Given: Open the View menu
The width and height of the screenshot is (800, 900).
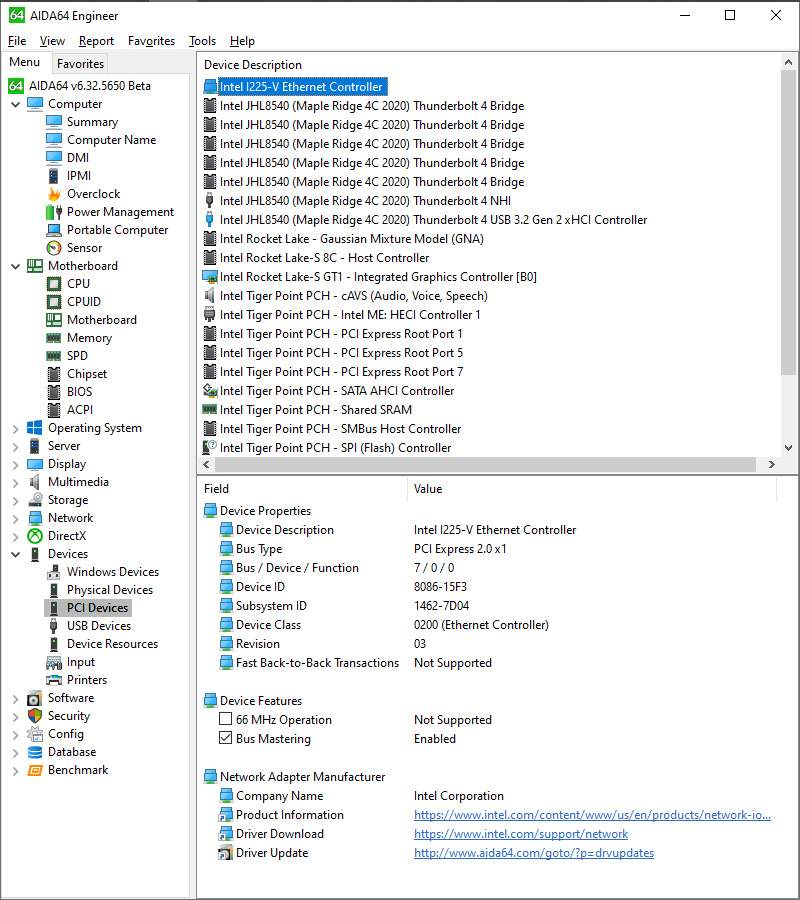Looking at the screenshot, I should click(x=52, y=41).
